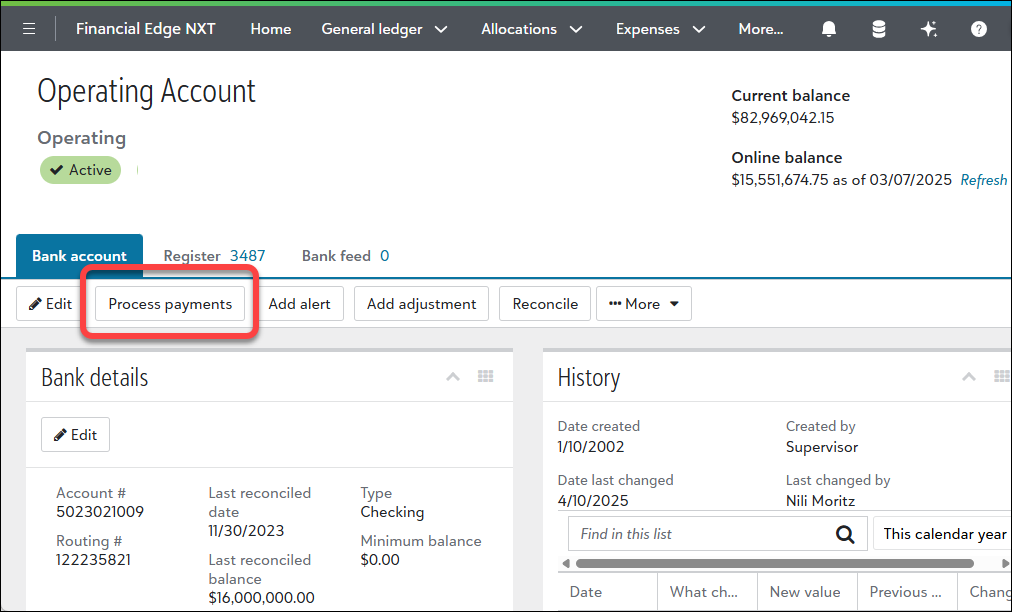Open the Allocations dropdown menu
This screenshot has height=612, width=1012.
[x=531, y=29]
